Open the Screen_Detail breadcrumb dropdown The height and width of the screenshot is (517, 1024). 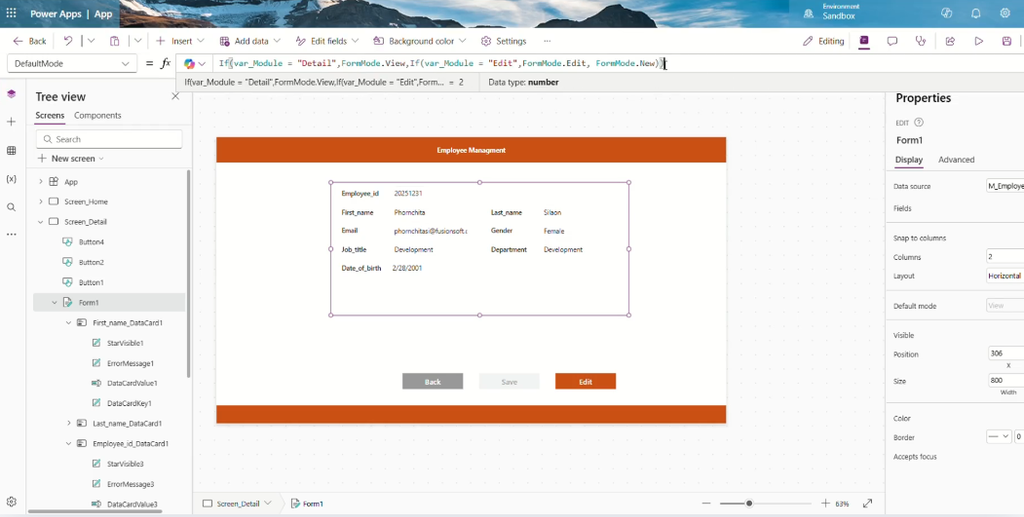point(267,503)
